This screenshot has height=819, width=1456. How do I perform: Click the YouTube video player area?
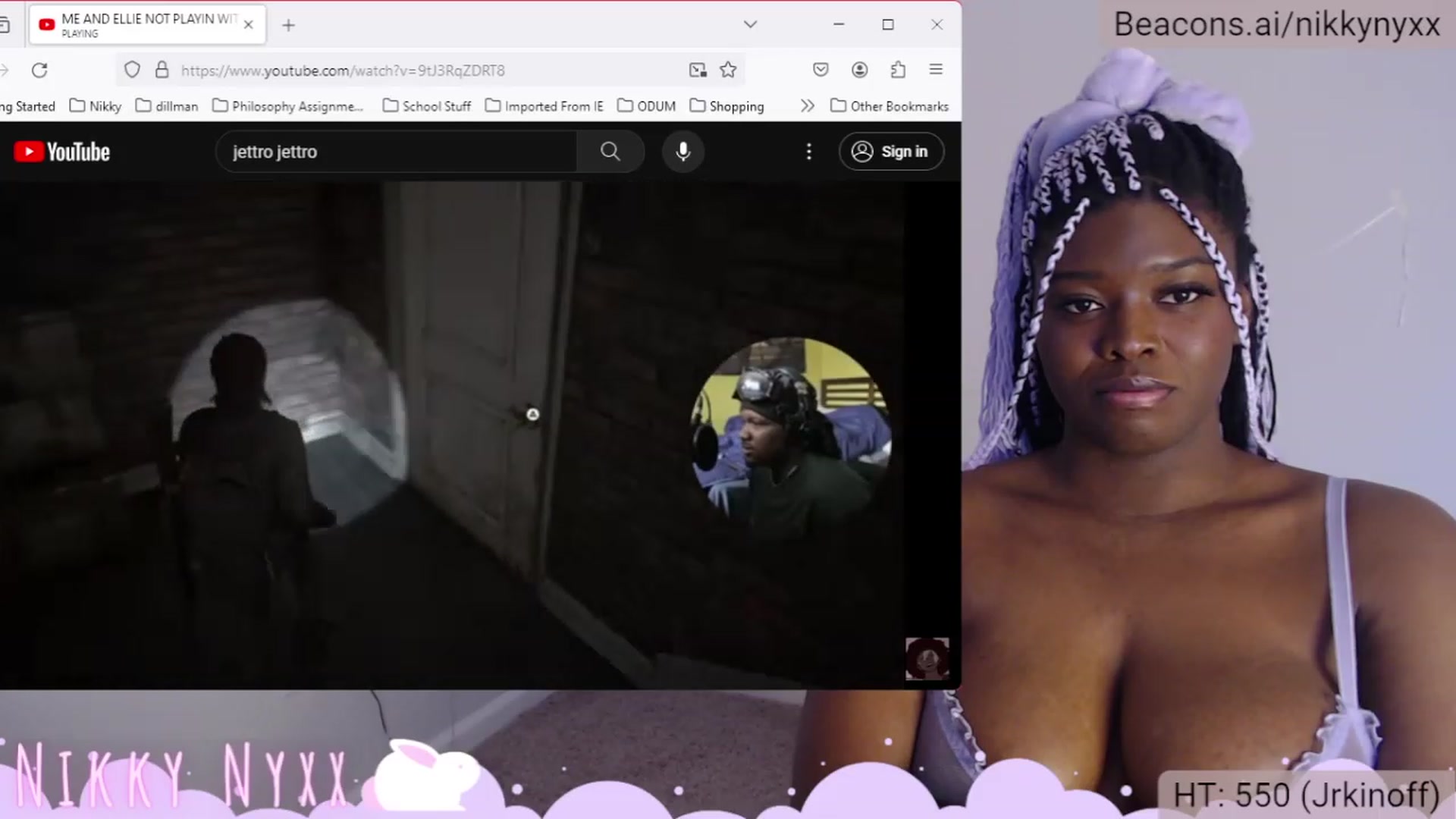click(480, 435)
